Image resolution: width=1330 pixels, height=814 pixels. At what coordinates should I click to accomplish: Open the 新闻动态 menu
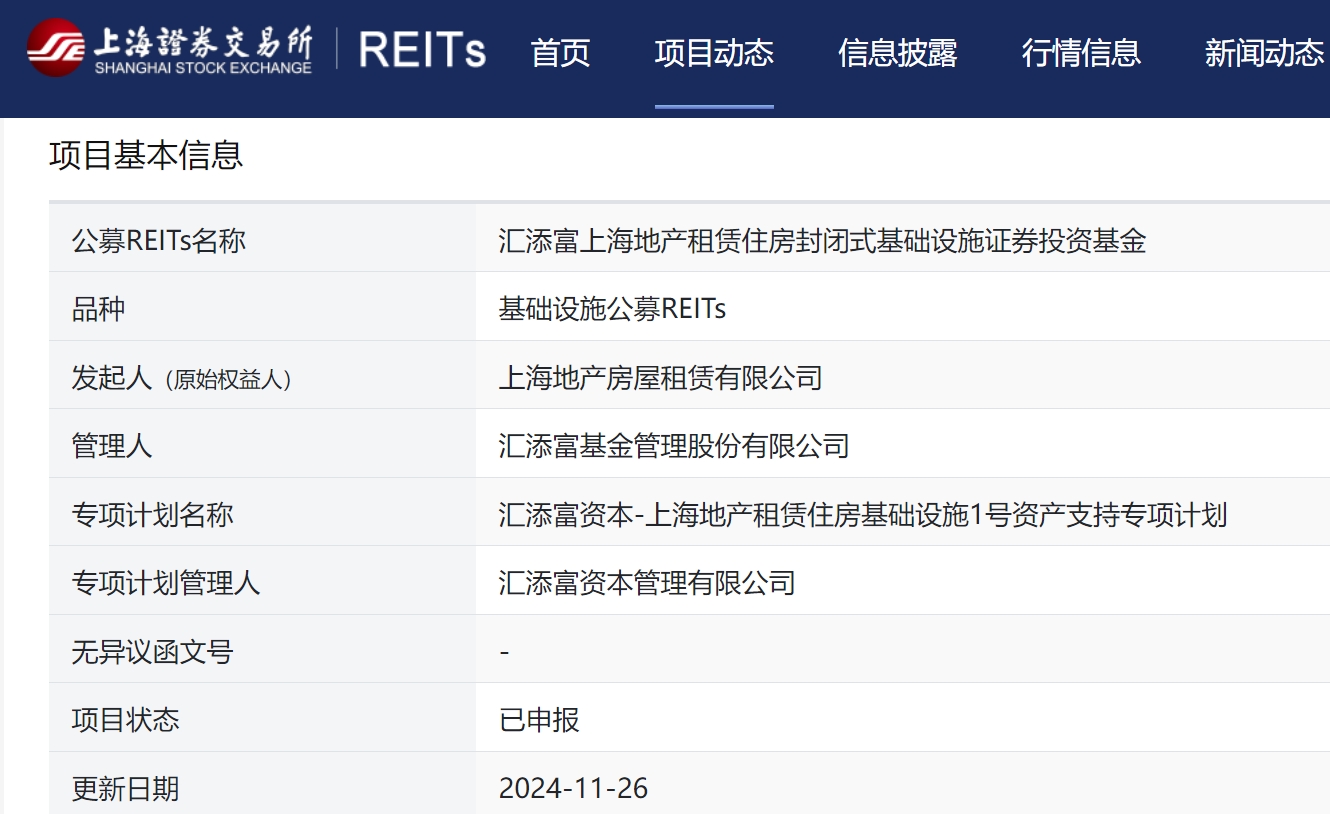tap(1264, 52)
